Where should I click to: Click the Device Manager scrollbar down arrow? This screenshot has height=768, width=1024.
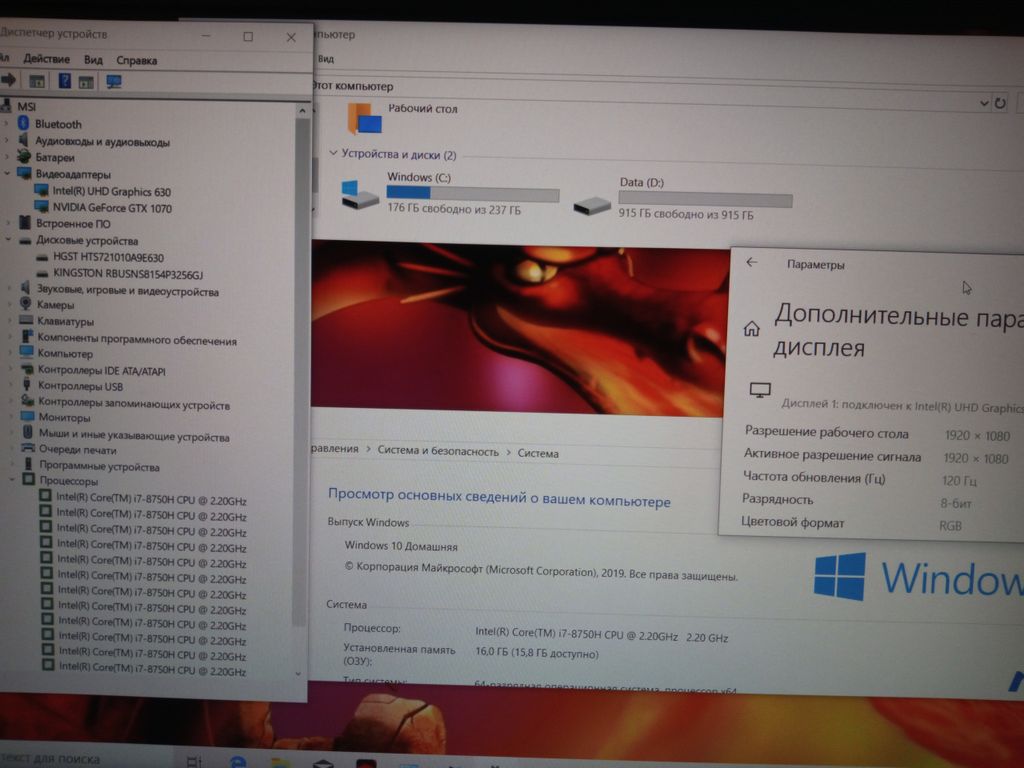(298, 673)
